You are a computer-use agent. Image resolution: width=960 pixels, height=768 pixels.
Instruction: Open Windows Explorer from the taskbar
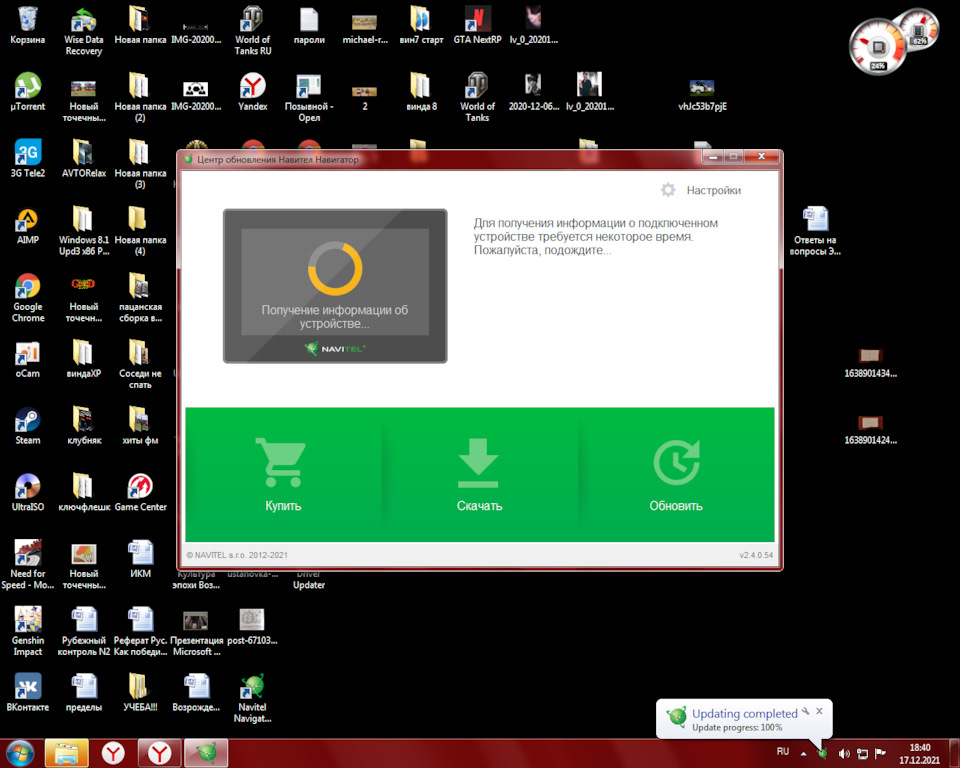pos(67,753)
